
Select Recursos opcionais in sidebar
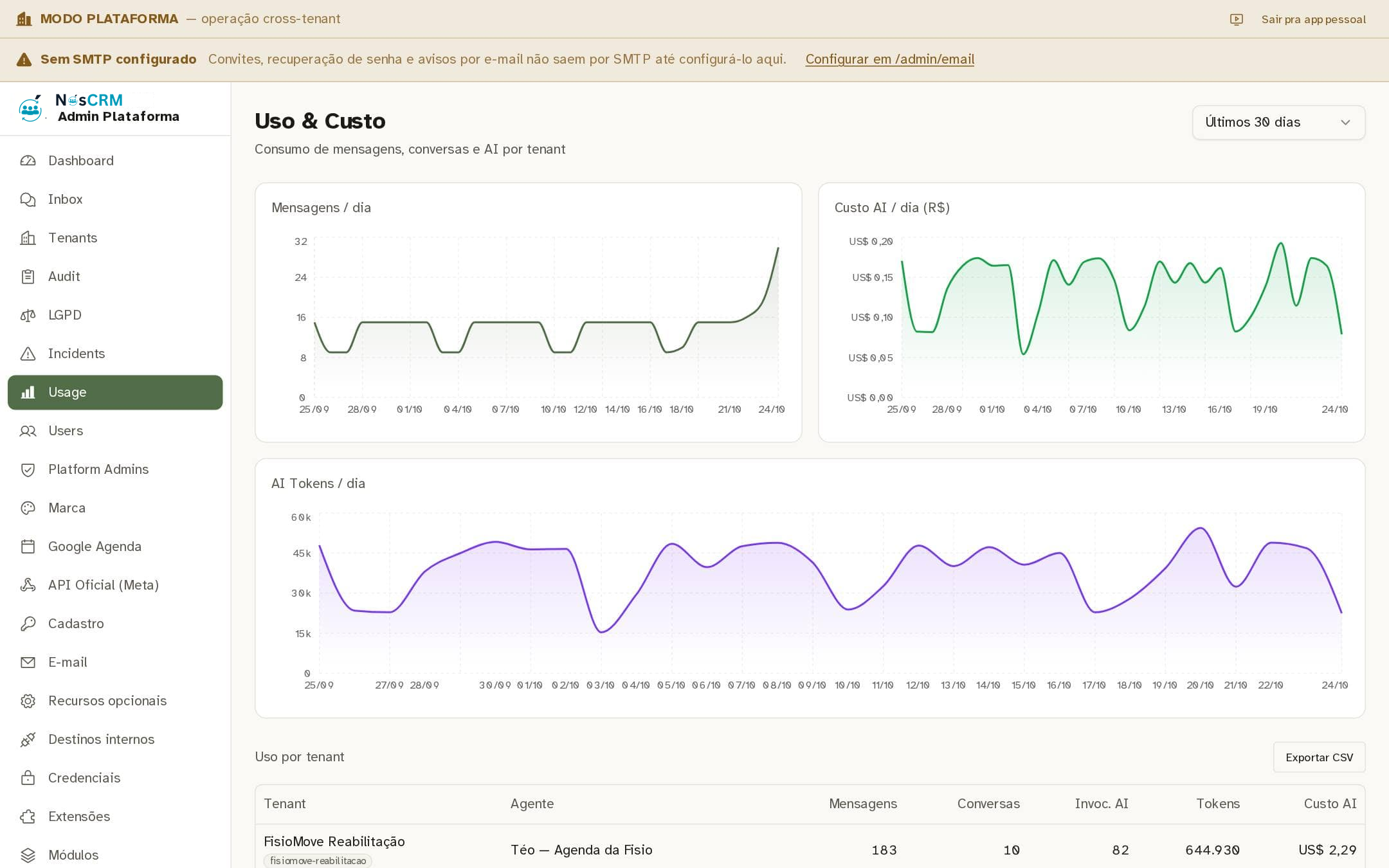pyautogui.click(x=115, y=701)
